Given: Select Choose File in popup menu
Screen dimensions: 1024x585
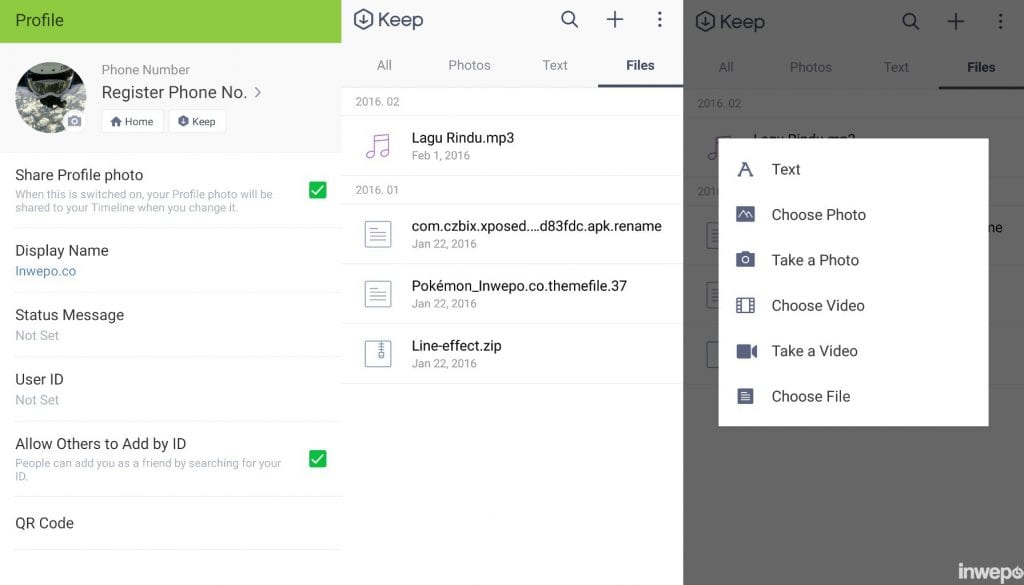Looking at the screenshot, I should [x=853, y=396].
